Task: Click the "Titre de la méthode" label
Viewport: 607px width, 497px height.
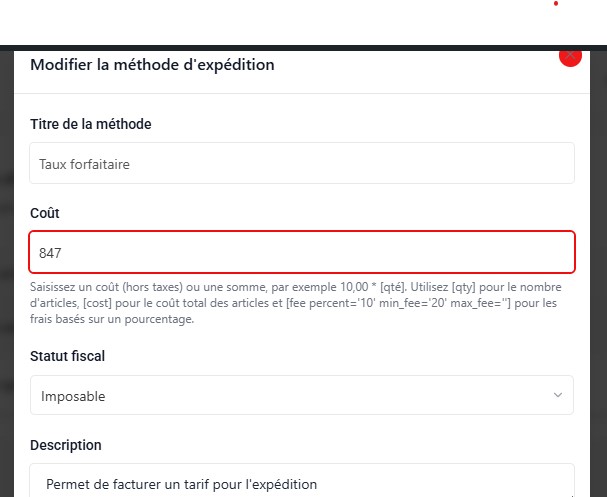Action: (91, 124)
